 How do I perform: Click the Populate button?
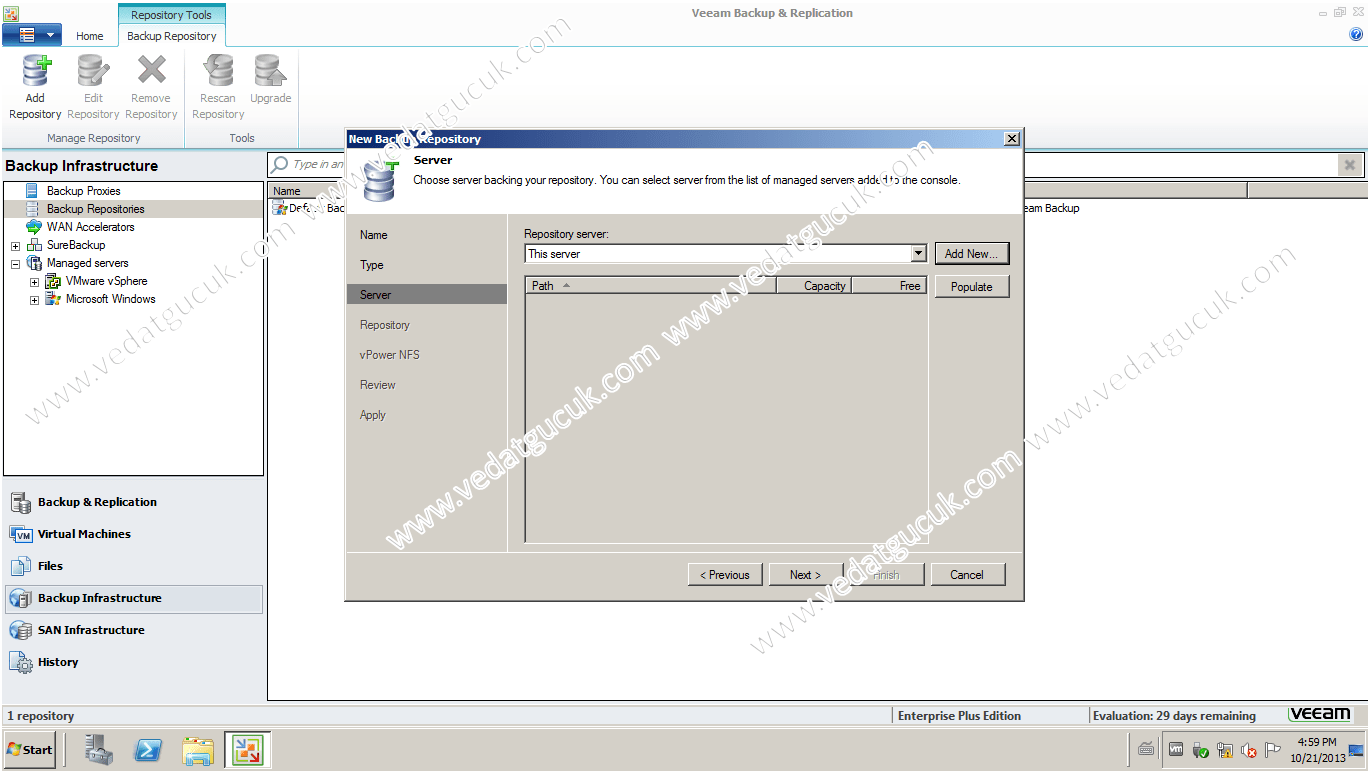tap(972, 287)
